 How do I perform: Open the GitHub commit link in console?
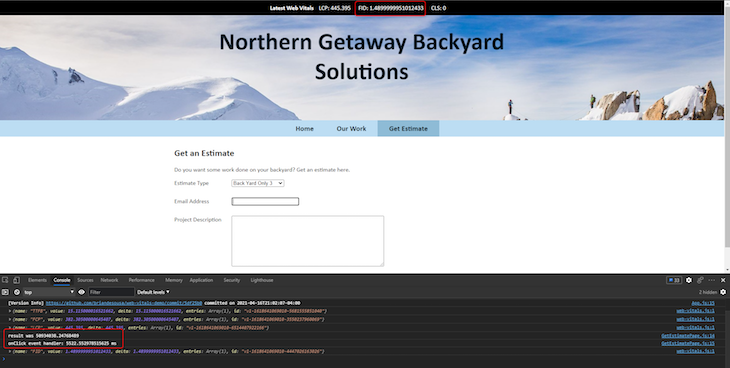[124, 303]
